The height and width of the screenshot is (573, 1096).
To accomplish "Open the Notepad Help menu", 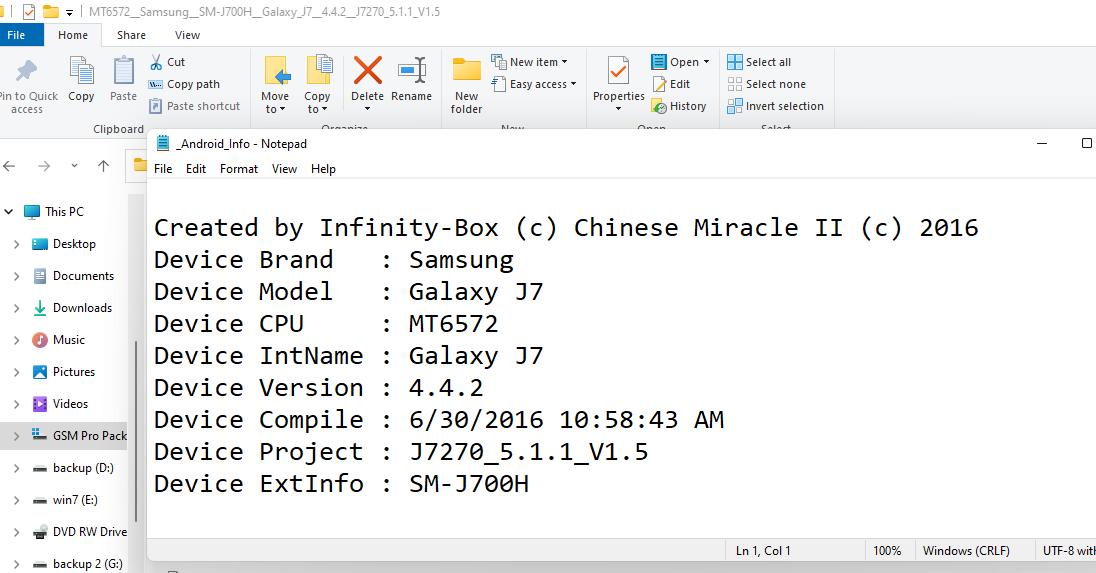I will (x=323, y=169).
